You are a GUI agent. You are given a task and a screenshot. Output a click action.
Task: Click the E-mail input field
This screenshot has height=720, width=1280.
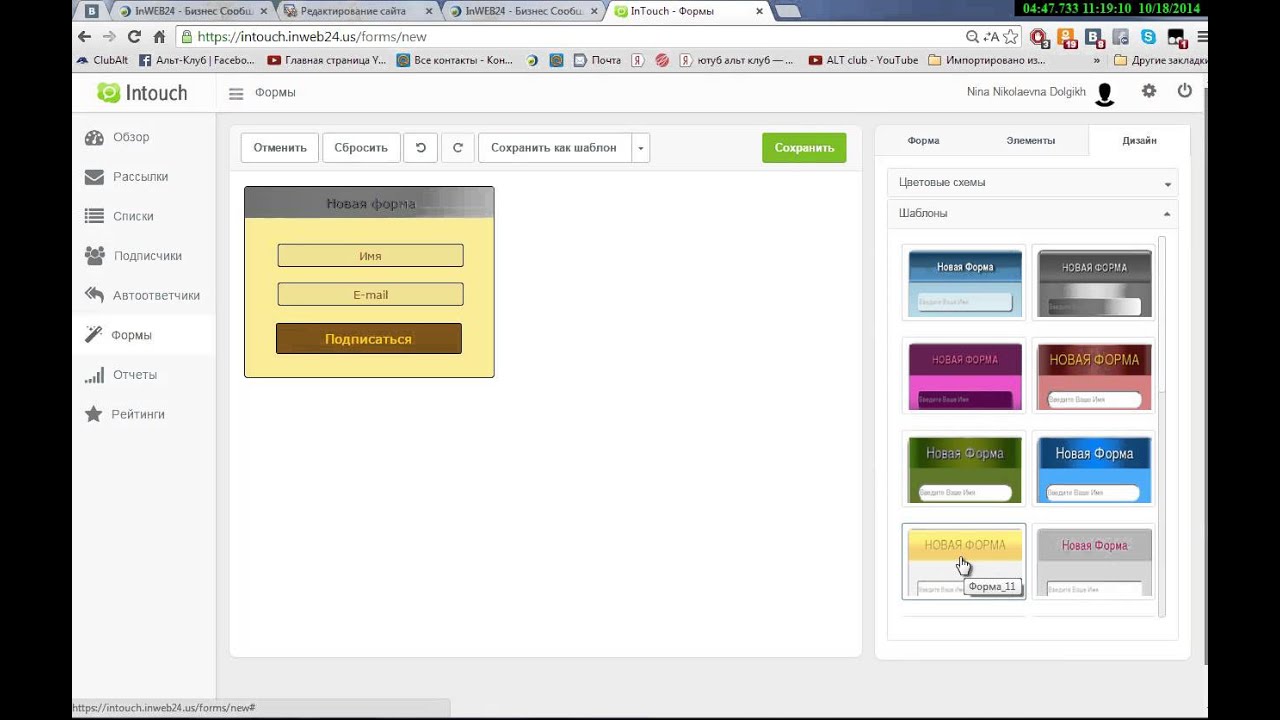pos(370,295)
